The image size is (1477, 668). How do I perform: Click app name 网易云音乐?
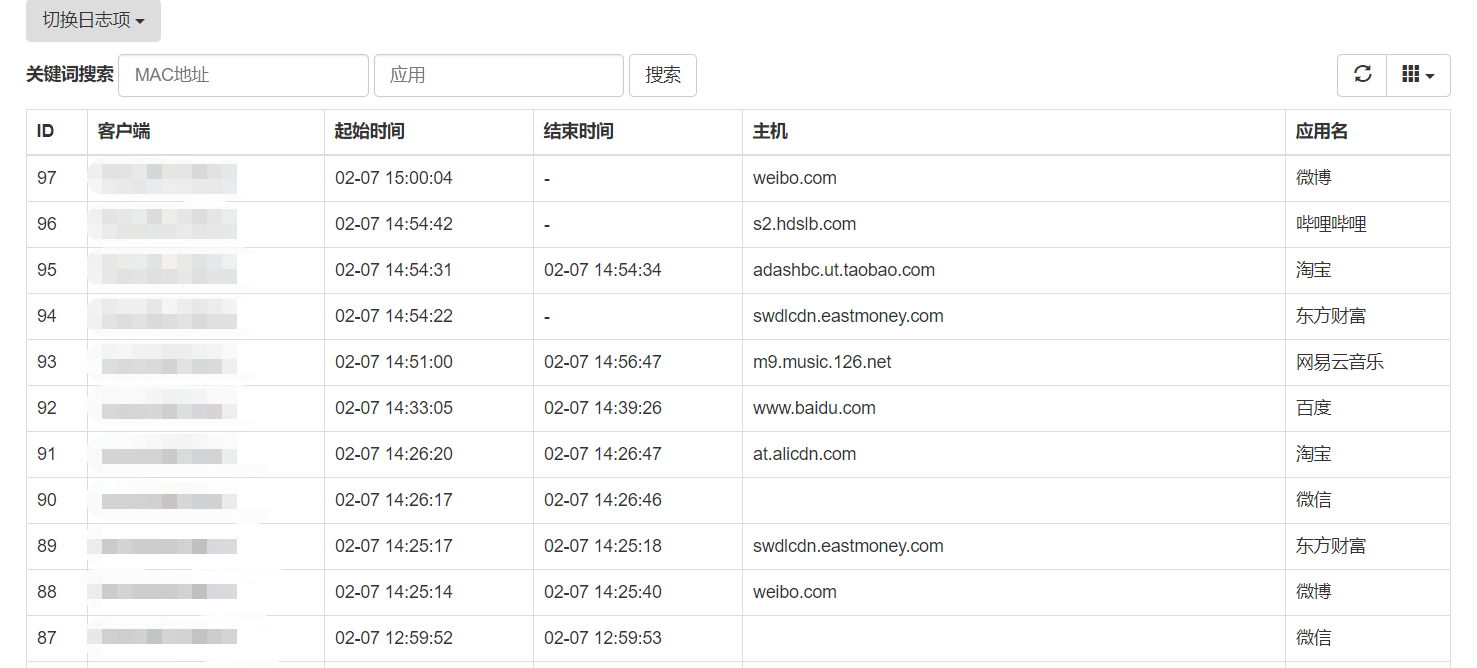(1340, 362)
